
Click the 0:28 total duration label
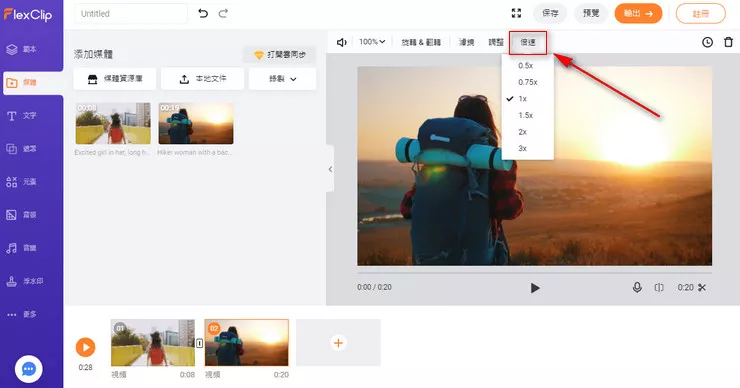[85, 367]
